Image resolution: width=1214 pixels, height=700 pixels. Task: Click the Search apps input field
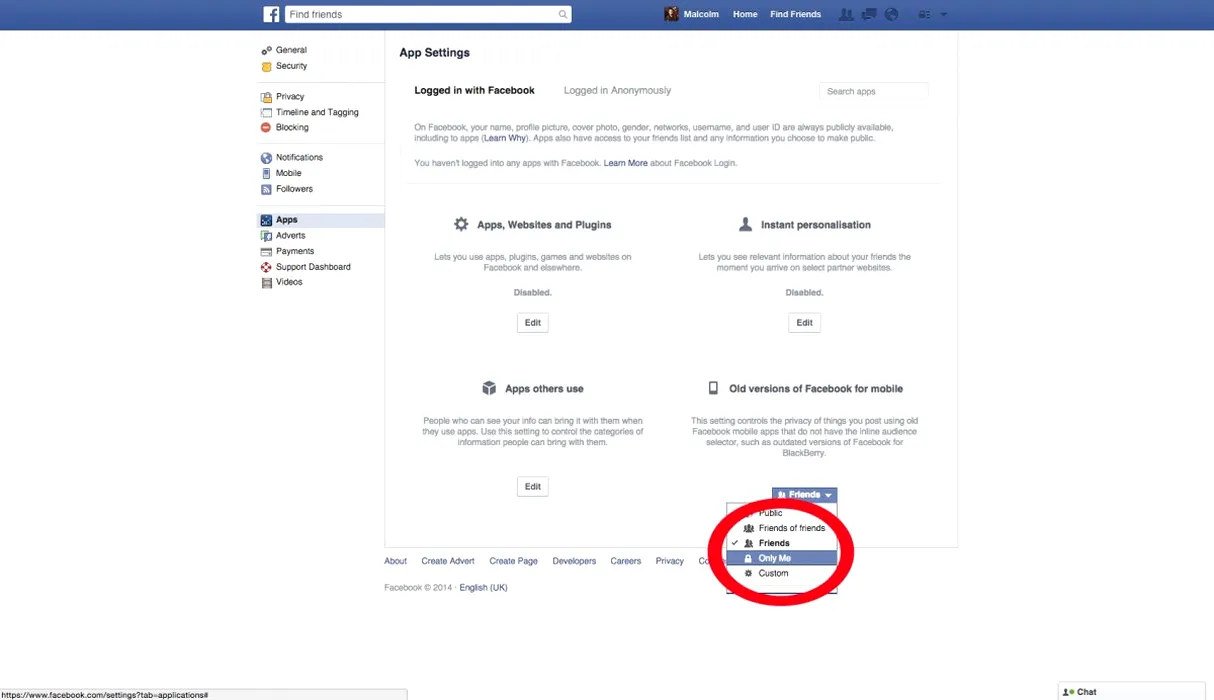873,91
